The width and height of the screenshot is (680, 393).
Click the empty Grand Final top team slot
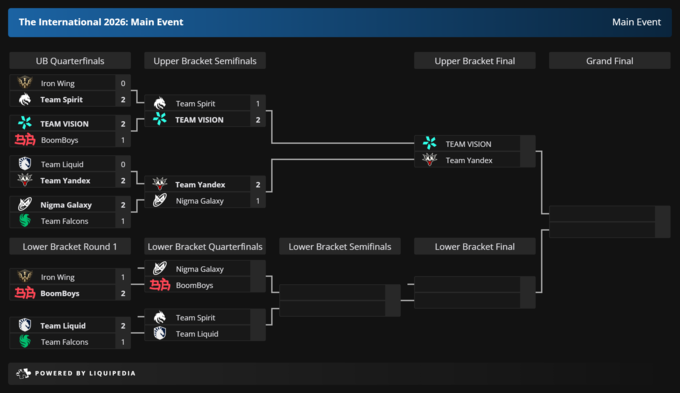point(602,213)
